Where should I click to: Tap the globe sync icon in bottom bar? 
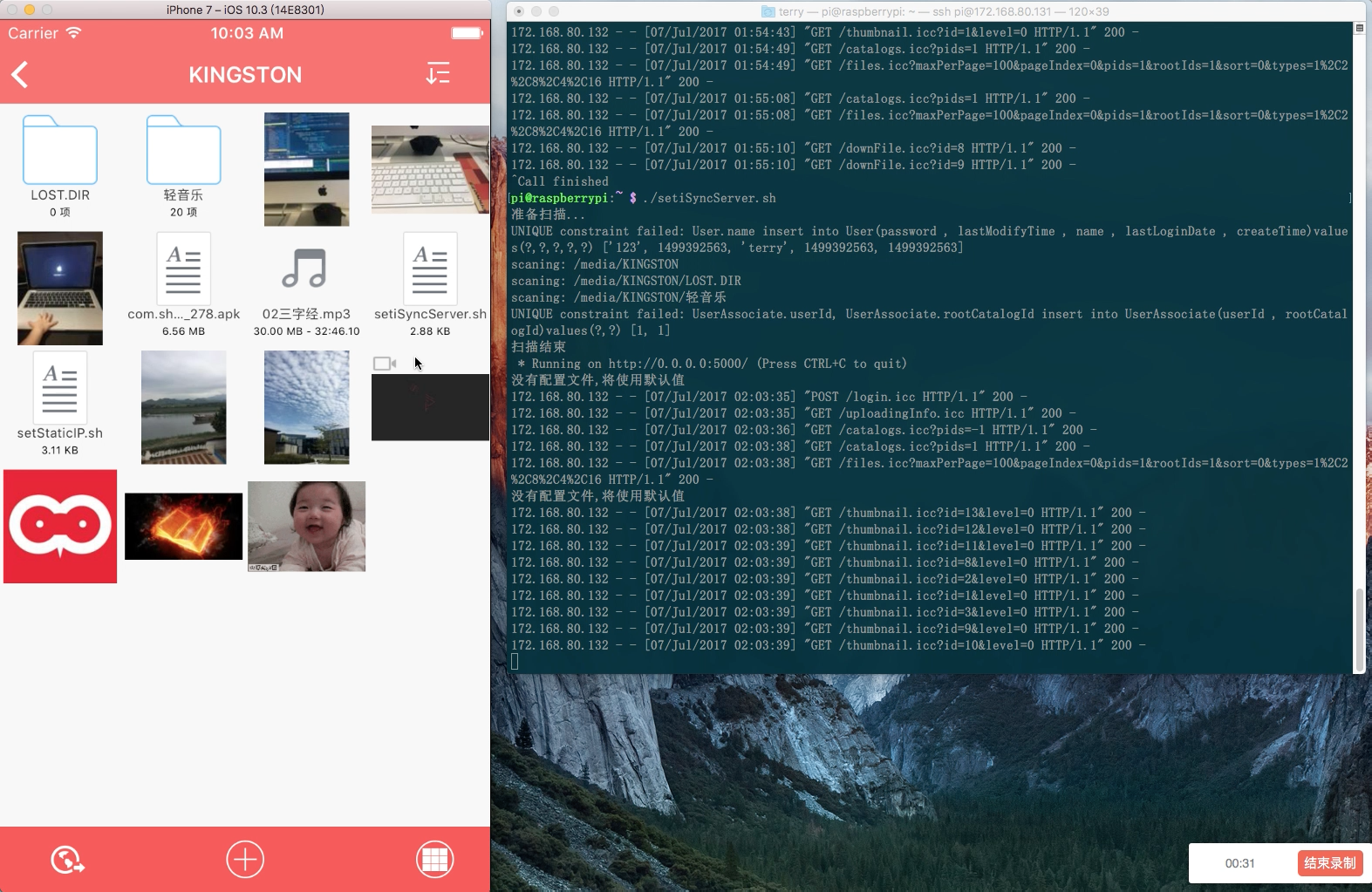(x=67, y=860)
